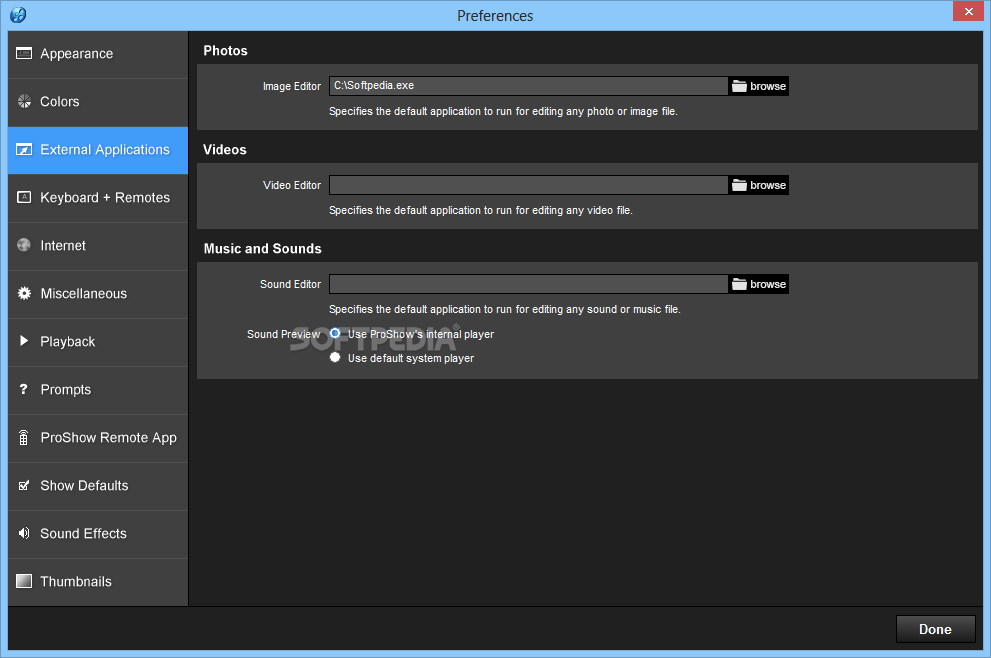
Task: Open the Appearance preferences section
Action: pyautogui.click(x=98, y=54)
